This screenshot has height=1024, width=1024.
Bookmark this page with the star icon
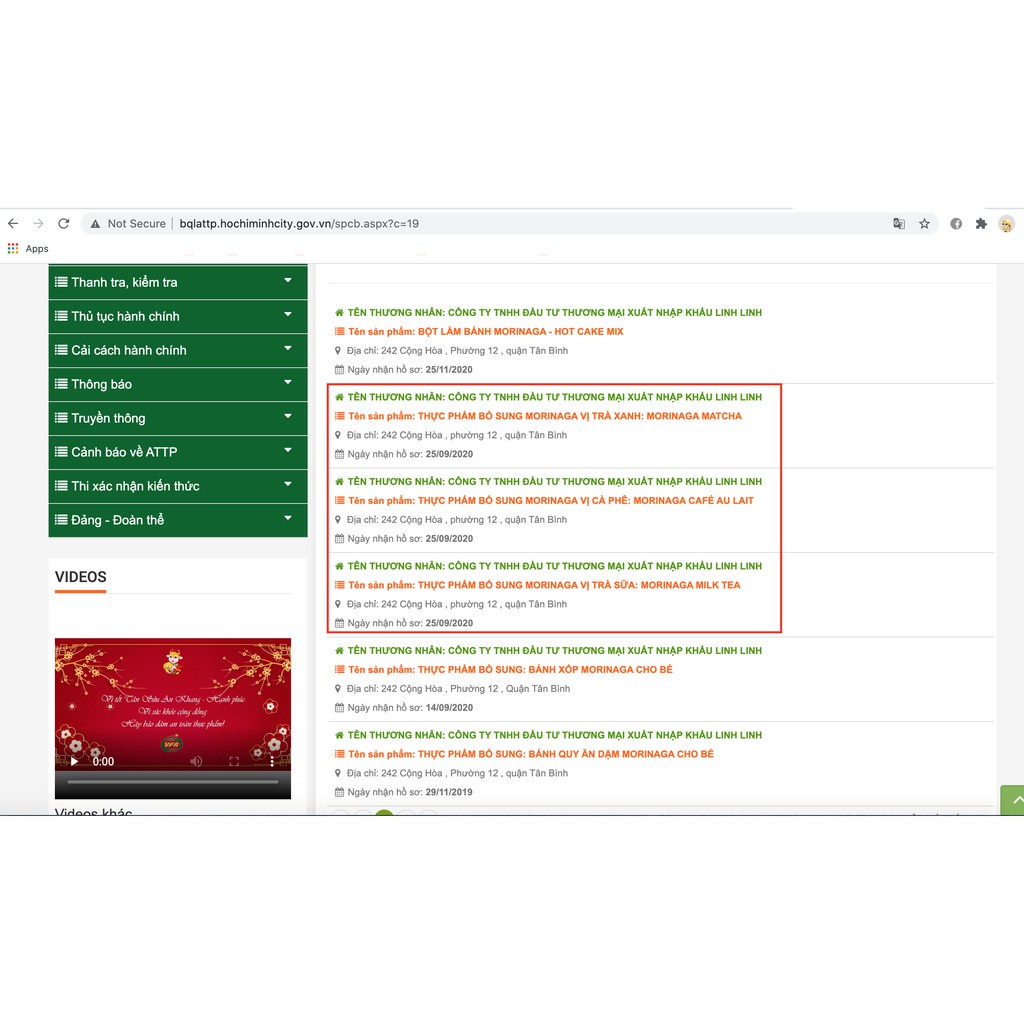pyautogui.click(x=924, y=223)
